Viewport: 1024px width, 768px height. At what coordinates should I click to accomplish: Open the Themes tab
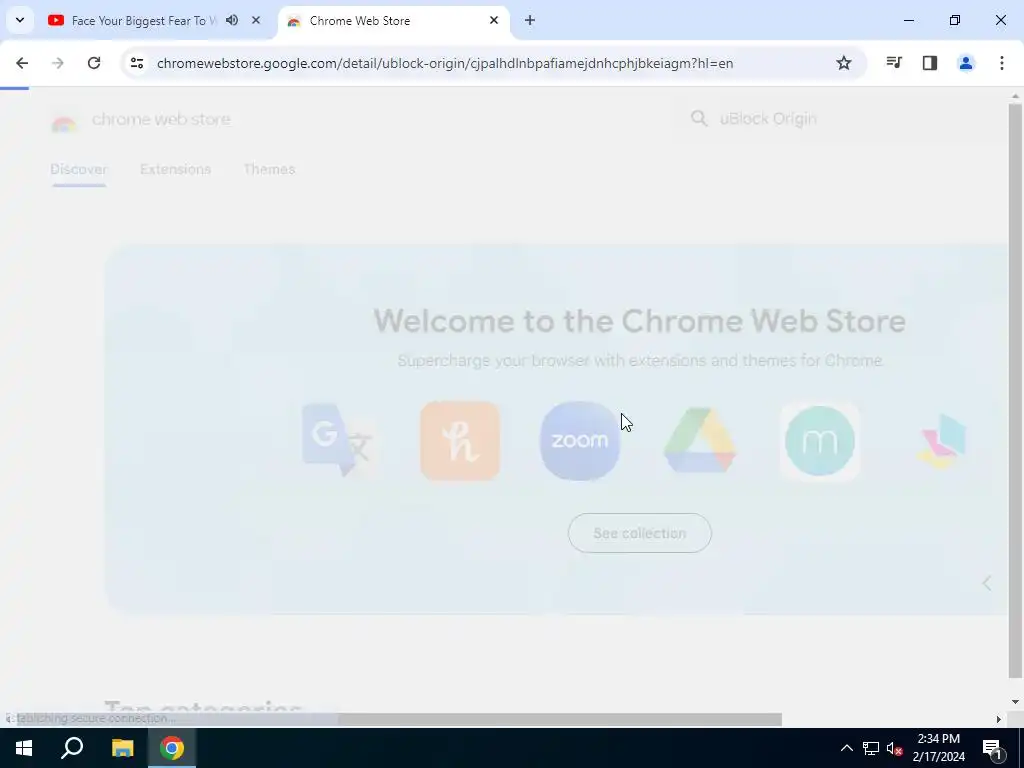coord(269,169)
